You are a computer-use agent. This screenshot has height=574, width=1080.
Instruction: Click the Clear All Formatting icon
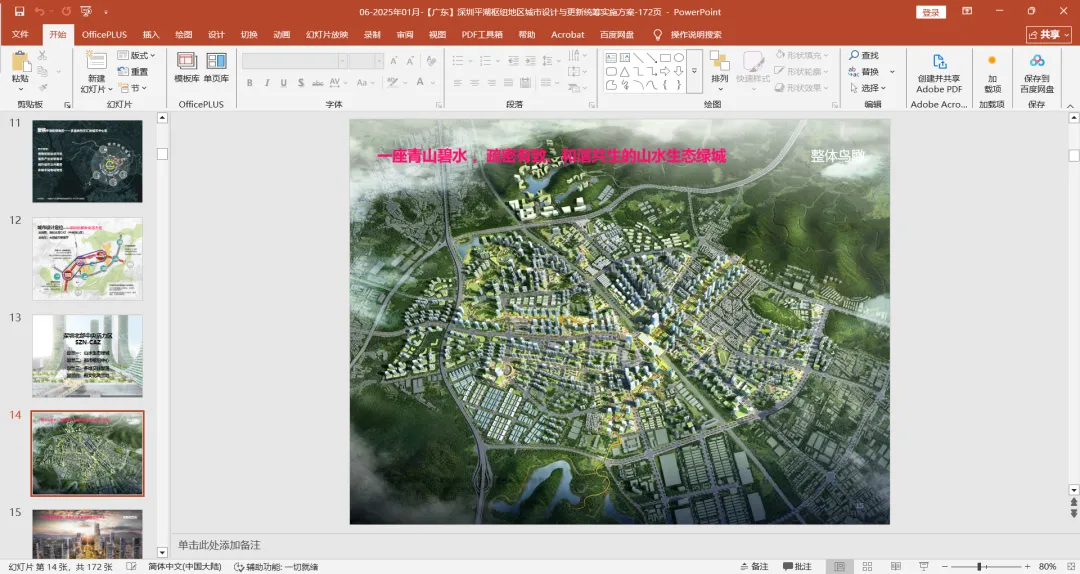431,61
